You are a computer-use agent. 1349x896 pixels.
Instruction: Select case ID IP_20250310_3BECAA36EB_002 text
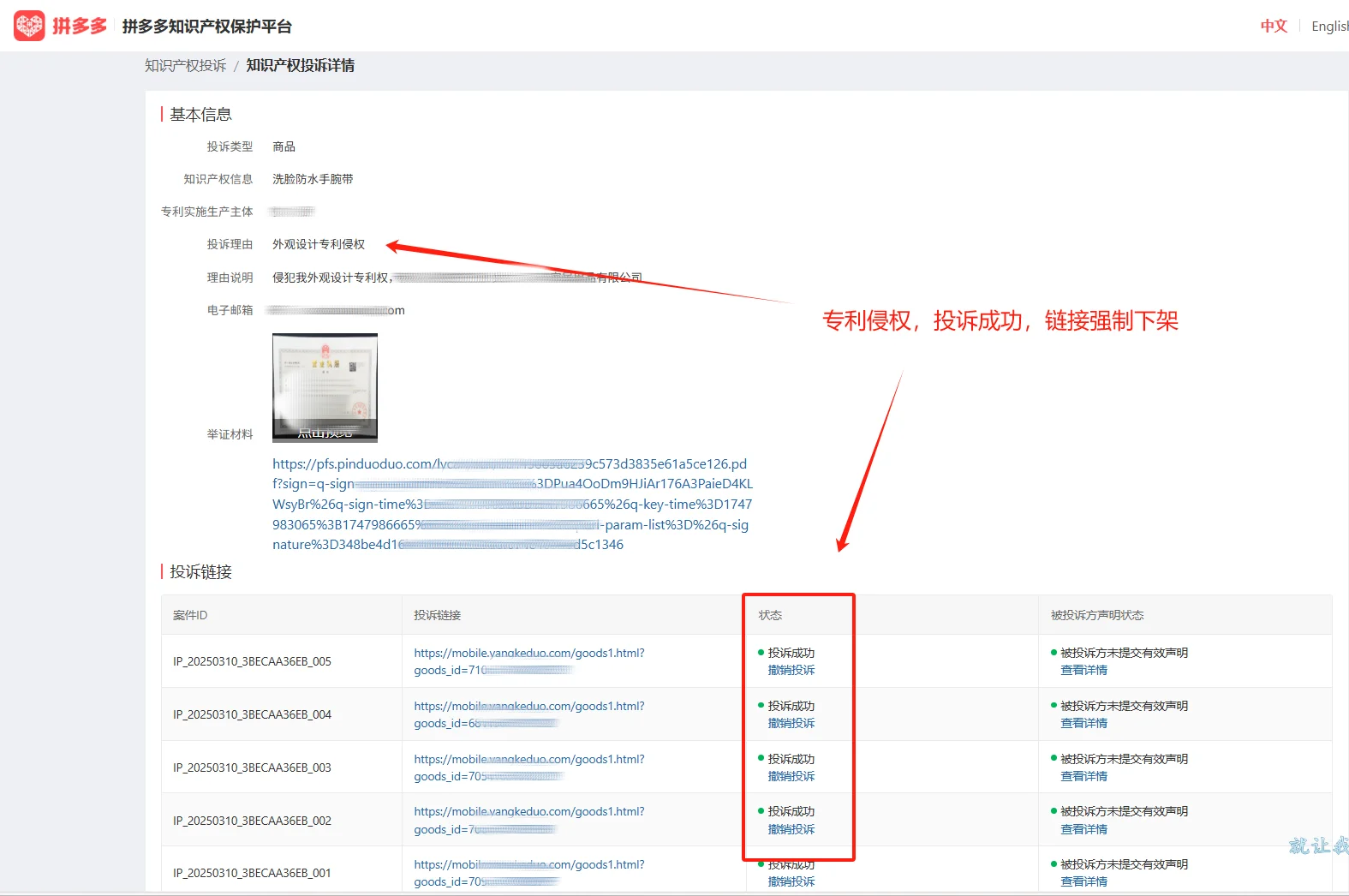252,821
